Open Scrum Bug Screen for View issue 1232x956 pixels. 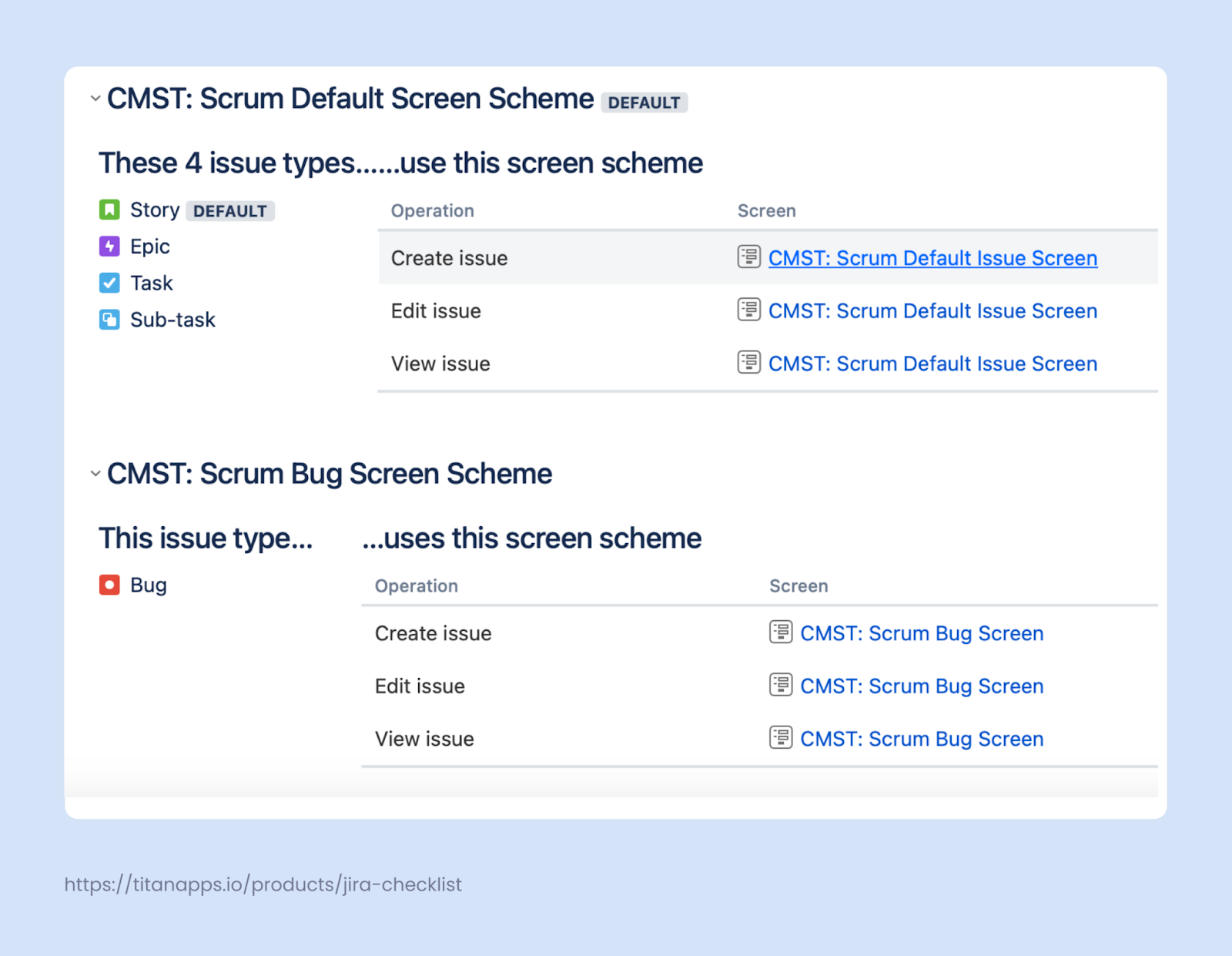(922, 739)
